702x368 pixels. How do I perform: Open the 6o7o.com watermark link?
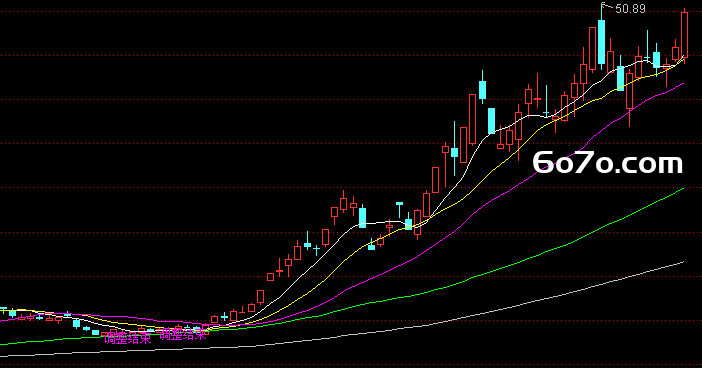[608, 163]
